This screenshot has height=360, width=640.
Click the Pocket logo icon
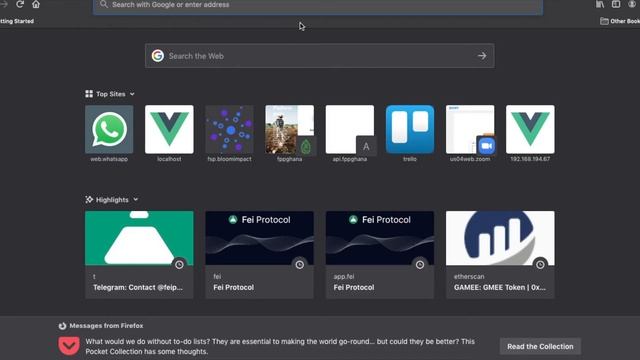tap(69, 346)
